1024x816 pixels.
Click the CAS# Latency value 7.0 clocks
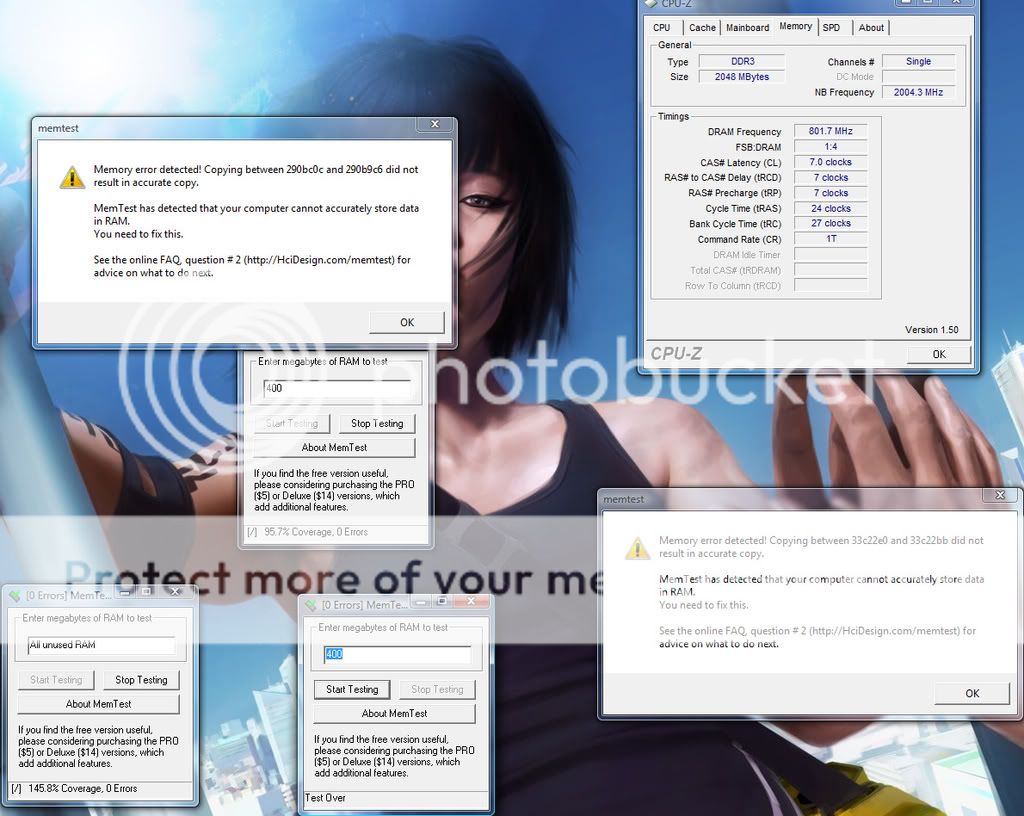tap(831, 162)
